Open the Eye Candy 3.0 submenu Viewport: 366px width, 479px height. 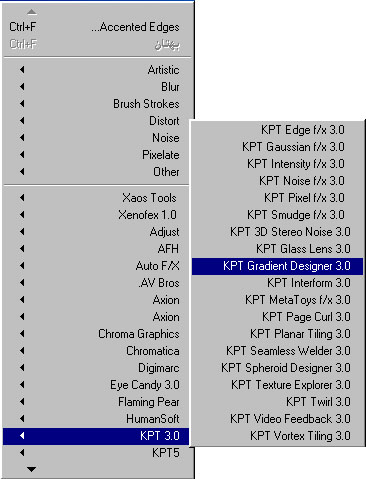[x=96, y=385]
